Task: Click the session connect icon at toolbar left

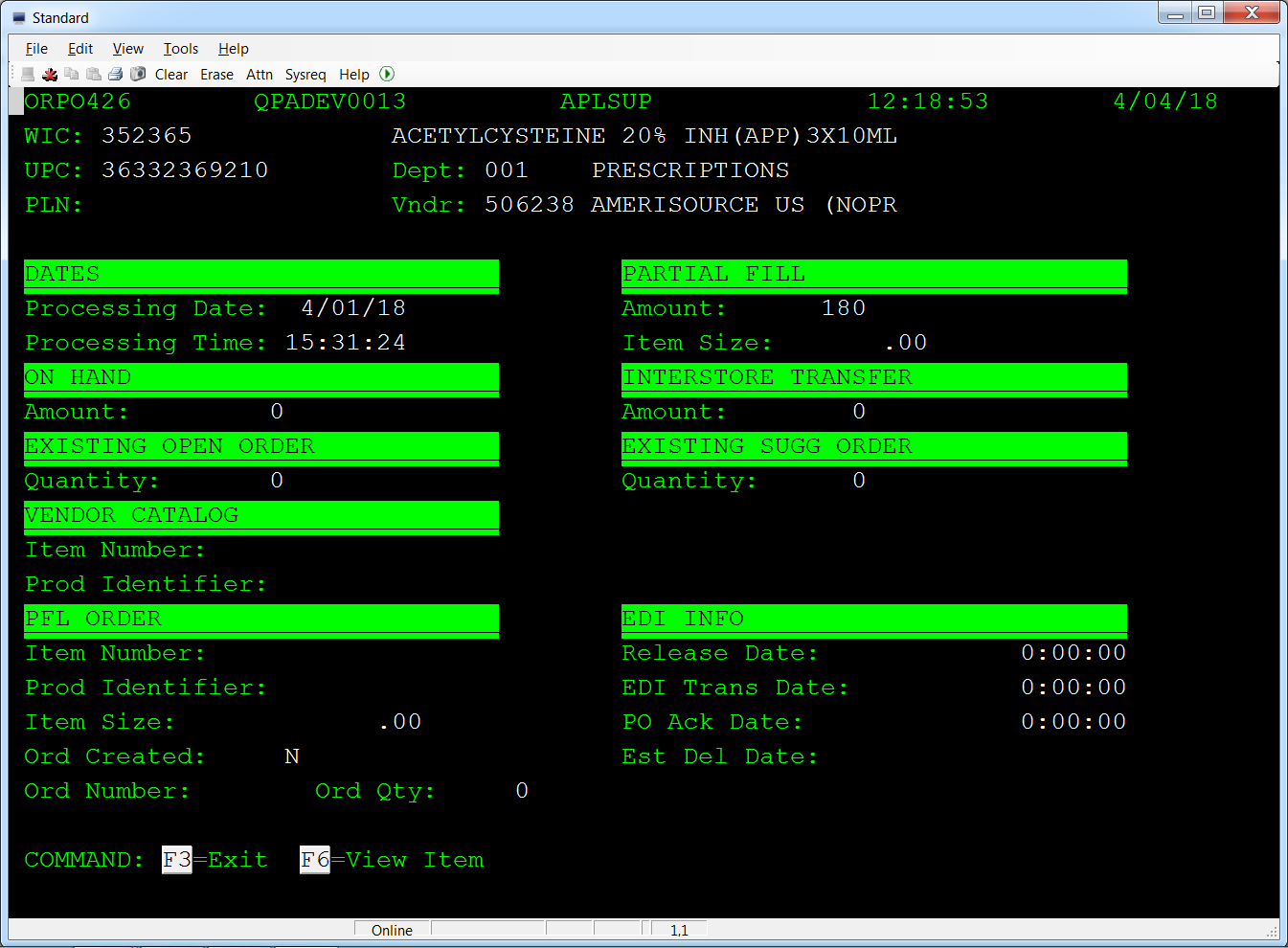Action: [27, 74]
